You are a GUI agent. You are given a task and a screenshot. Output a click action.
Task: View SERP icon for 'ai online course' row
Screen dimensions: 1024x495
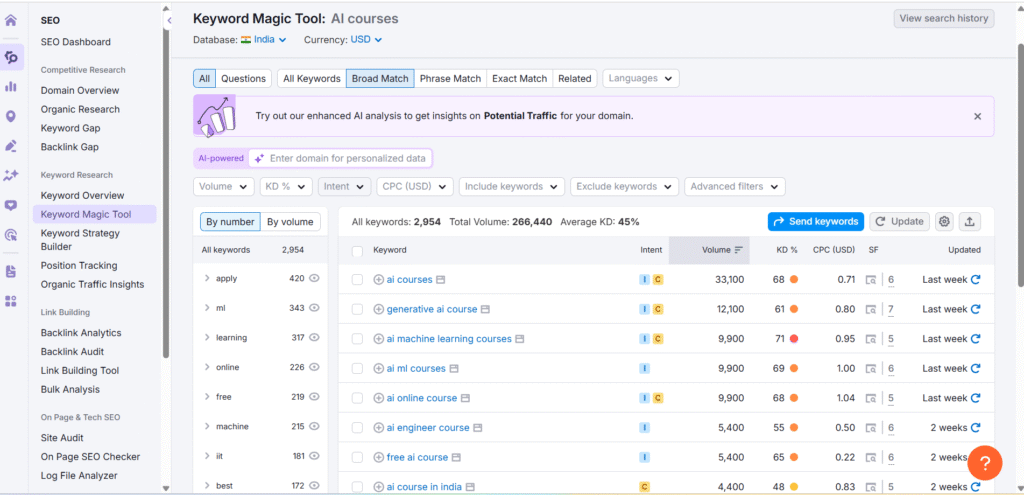[871, 398]
